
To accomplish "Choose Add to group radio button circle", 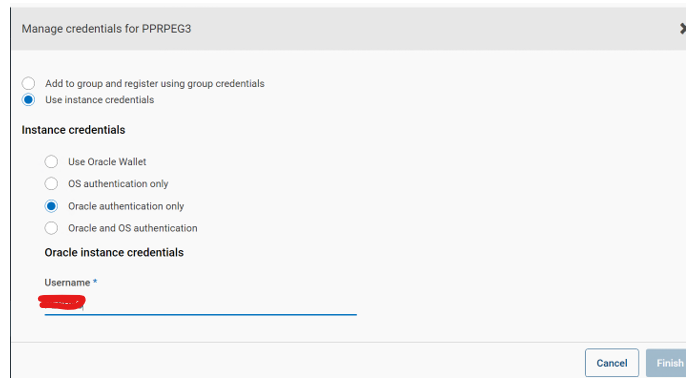I will (x=28, y=83).
